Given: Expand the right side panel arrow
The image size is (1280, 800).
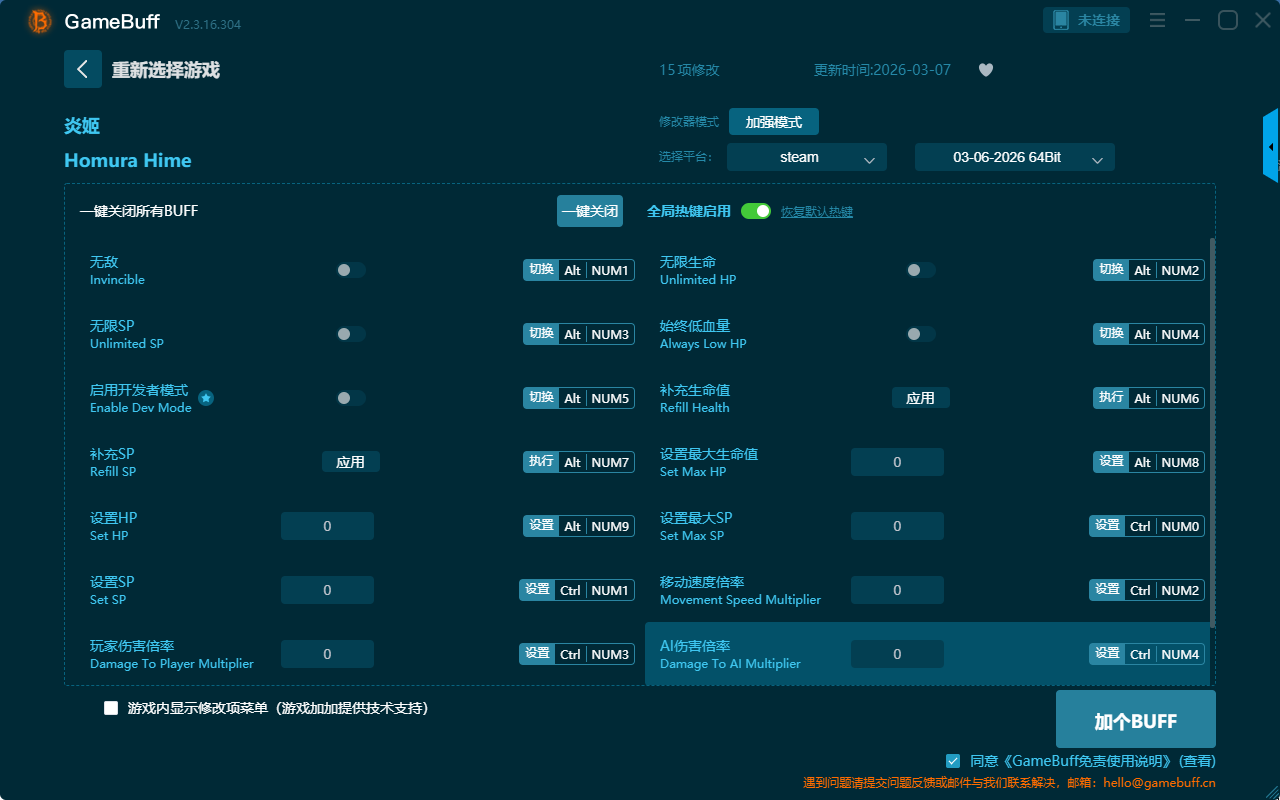Looking at the screenshot, I should coord(1271,146).
